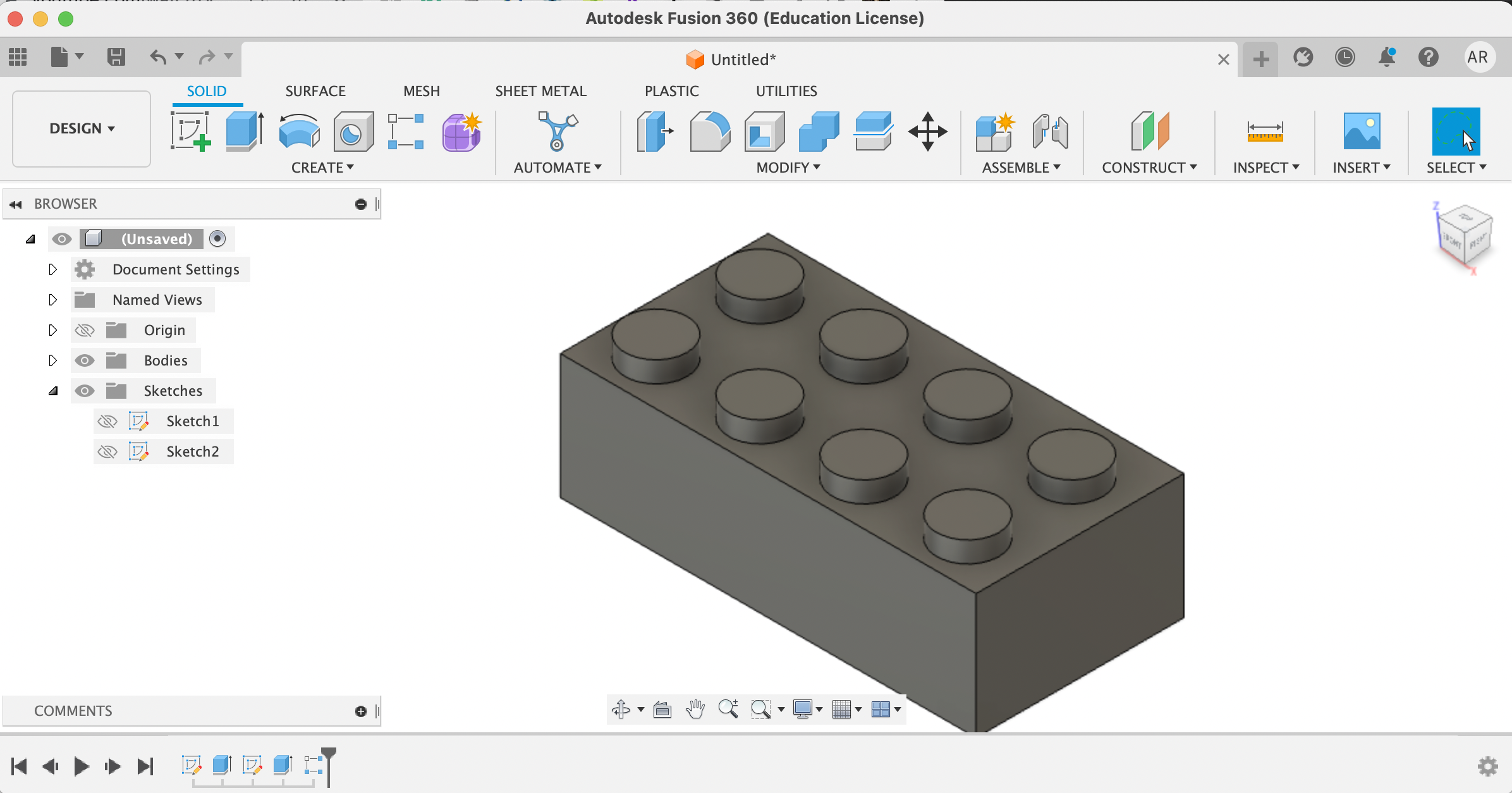Open the notifications bell
Screen dimensions: 1512x793
pyautogui.click(x=1387, y=57)
